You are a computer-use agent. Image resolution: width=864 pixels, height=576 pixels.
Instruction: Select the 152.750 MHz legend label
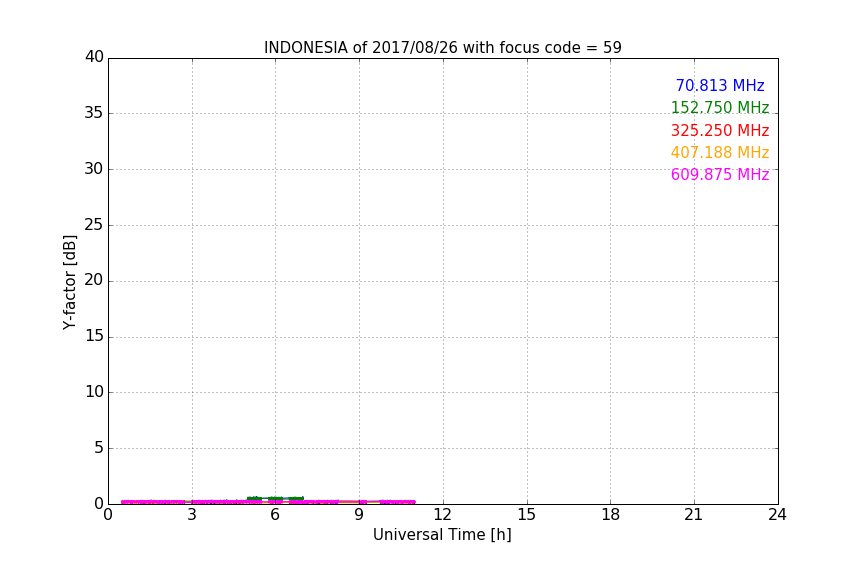point(720,107)
